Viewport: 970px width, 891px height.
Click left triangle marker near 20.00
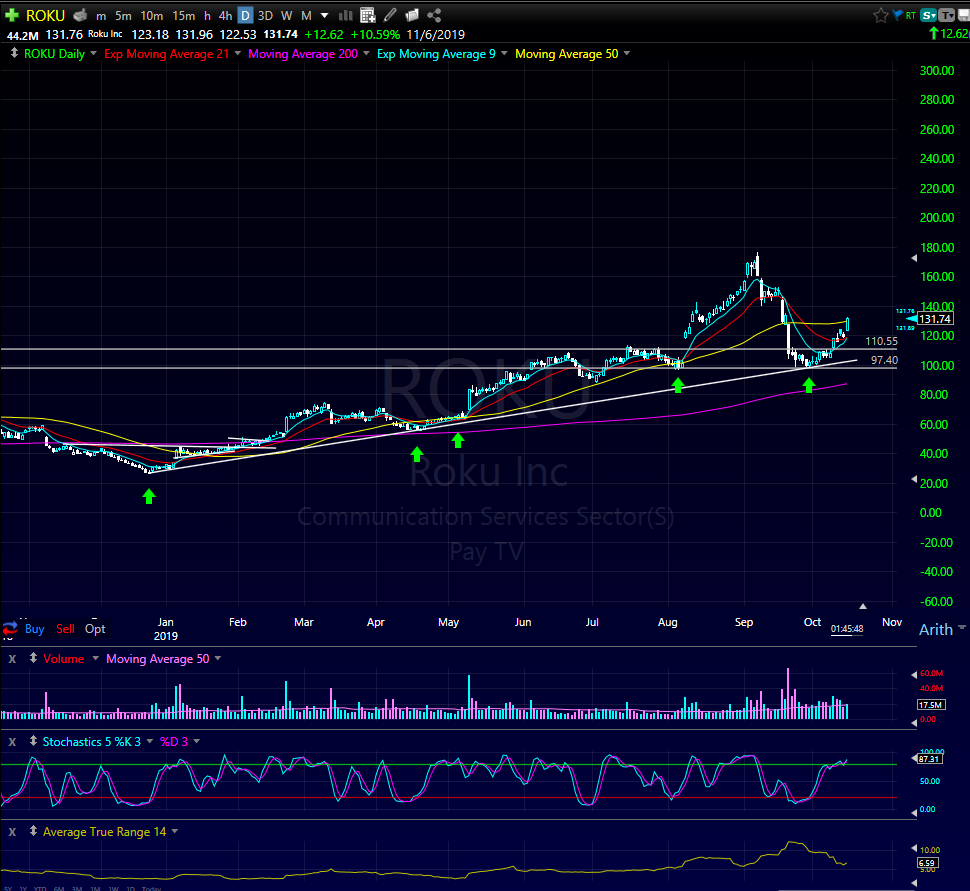pyautogui.click(x=914, y=479)
